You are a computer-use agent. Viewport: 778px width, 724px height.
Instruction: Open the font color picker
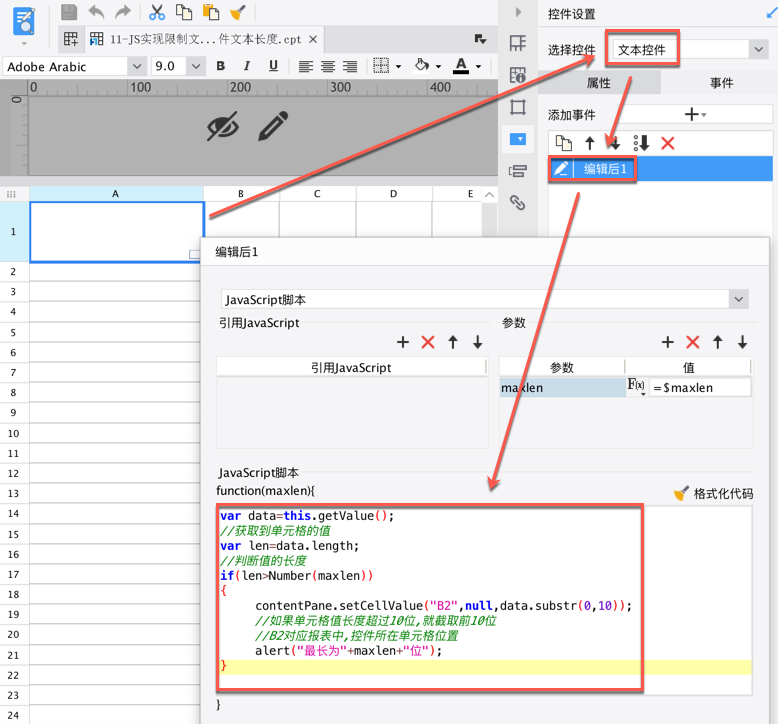pos(461,66)
